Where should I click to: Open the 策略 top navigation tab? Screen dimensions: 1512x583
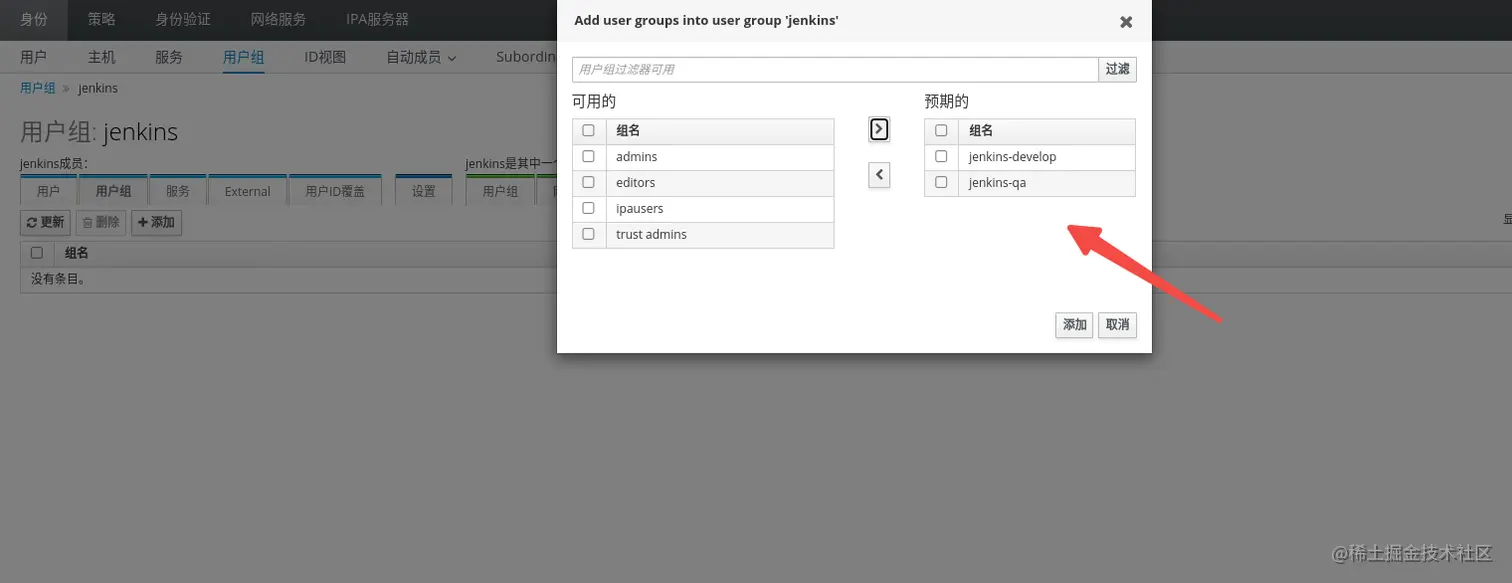tap(101, 19)
